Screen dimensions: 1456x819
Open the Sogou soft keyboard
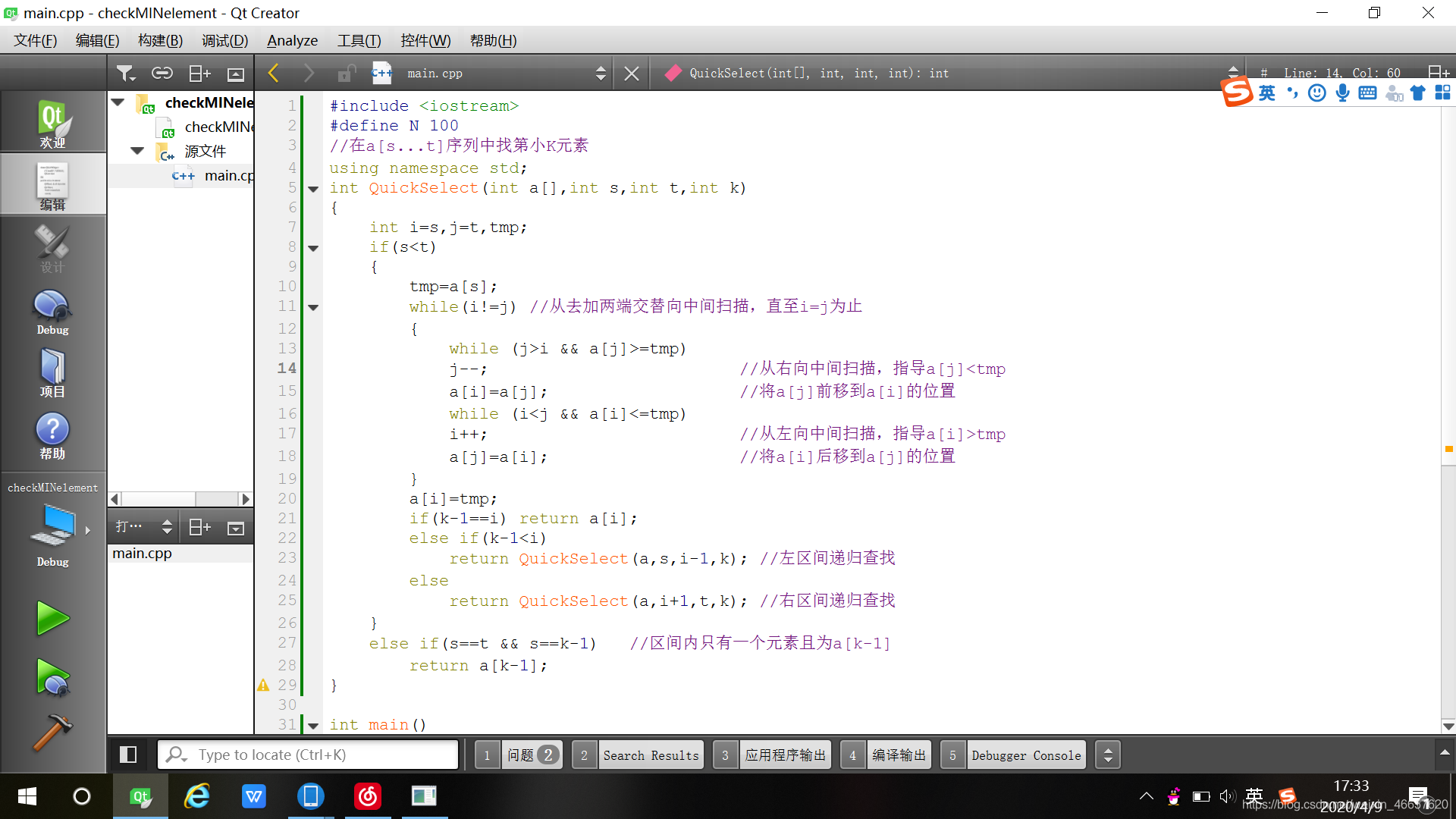coord(1367,93)
